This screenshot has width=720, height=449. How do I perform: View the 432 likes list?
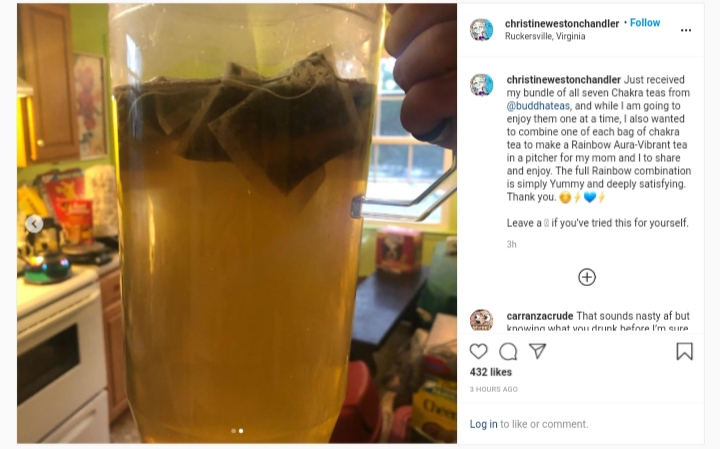(x=490, y=372)
